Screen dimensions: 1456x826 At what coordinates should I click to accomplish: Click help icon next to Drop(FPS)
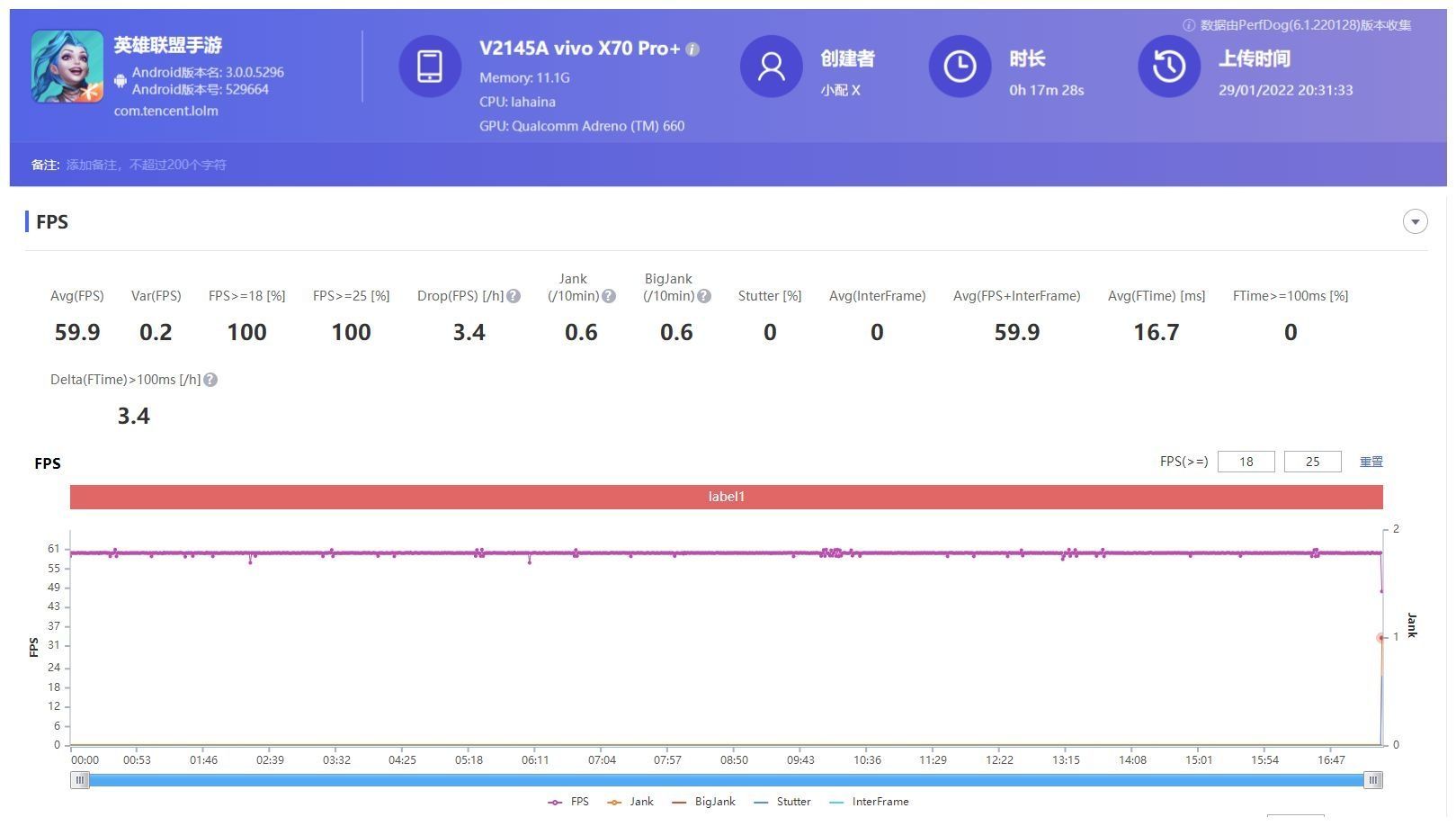click(514, 296)
